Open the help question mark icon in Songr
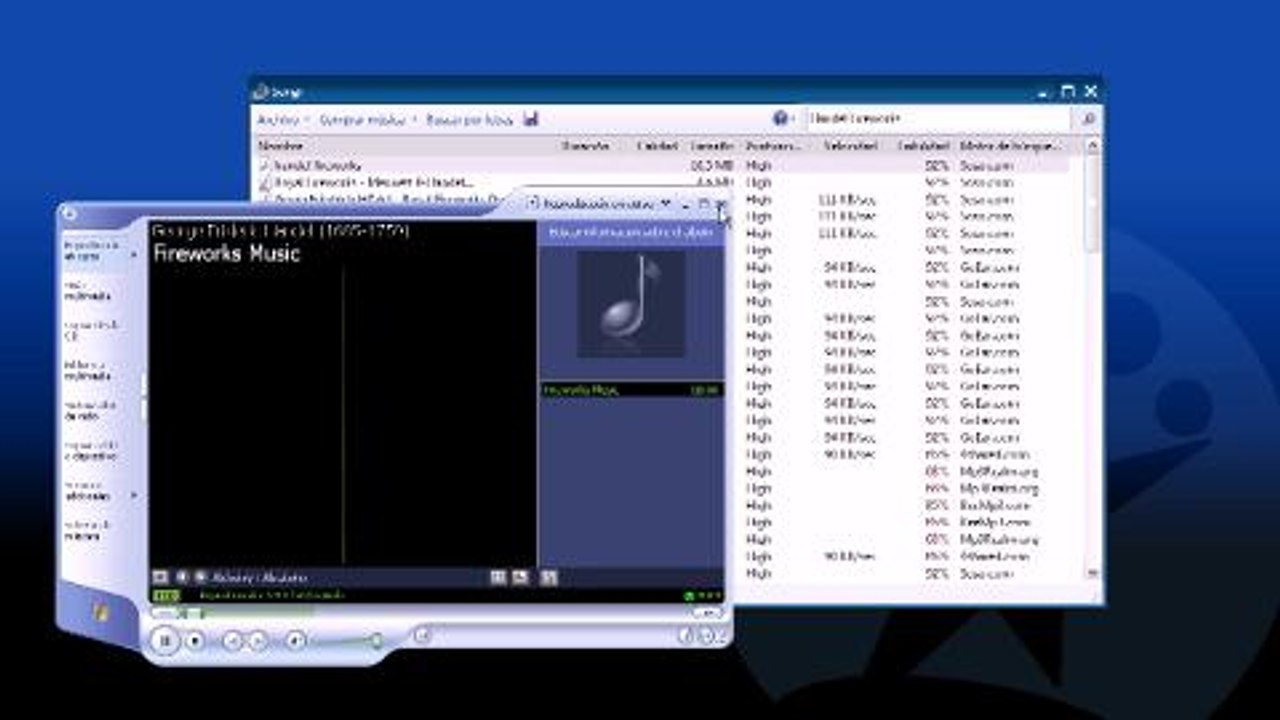 781,119
